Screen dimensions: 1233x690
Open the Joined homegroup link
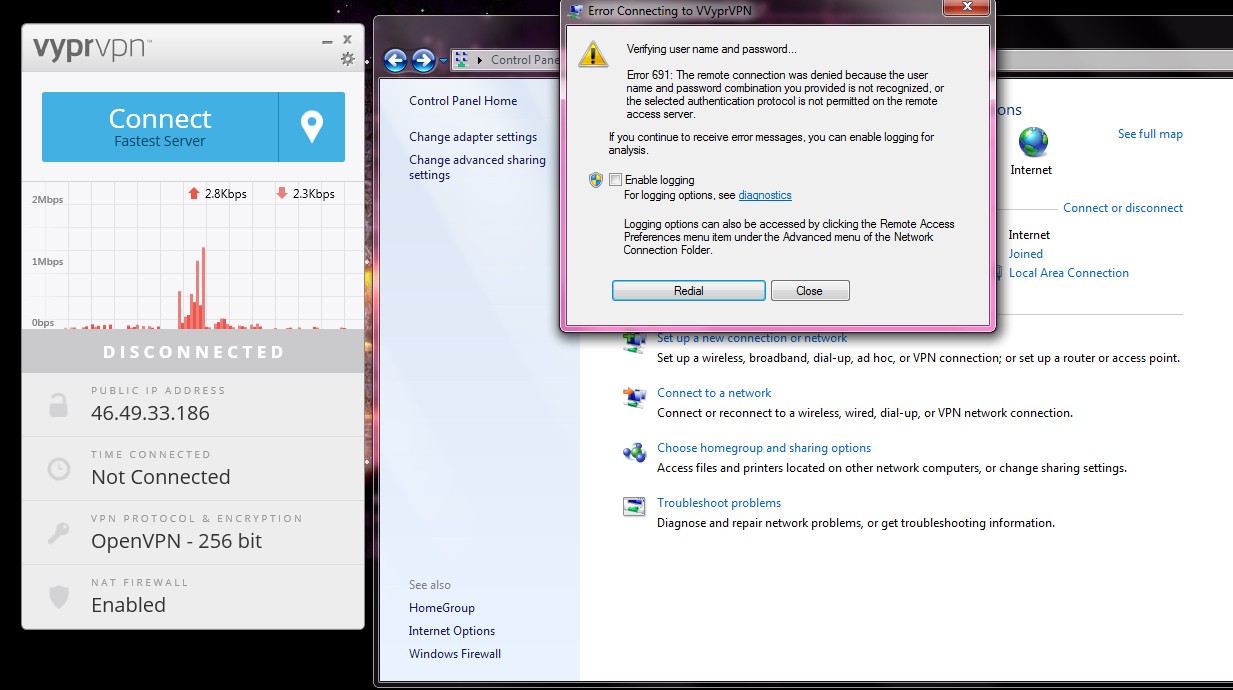(x=1026, y=254)
